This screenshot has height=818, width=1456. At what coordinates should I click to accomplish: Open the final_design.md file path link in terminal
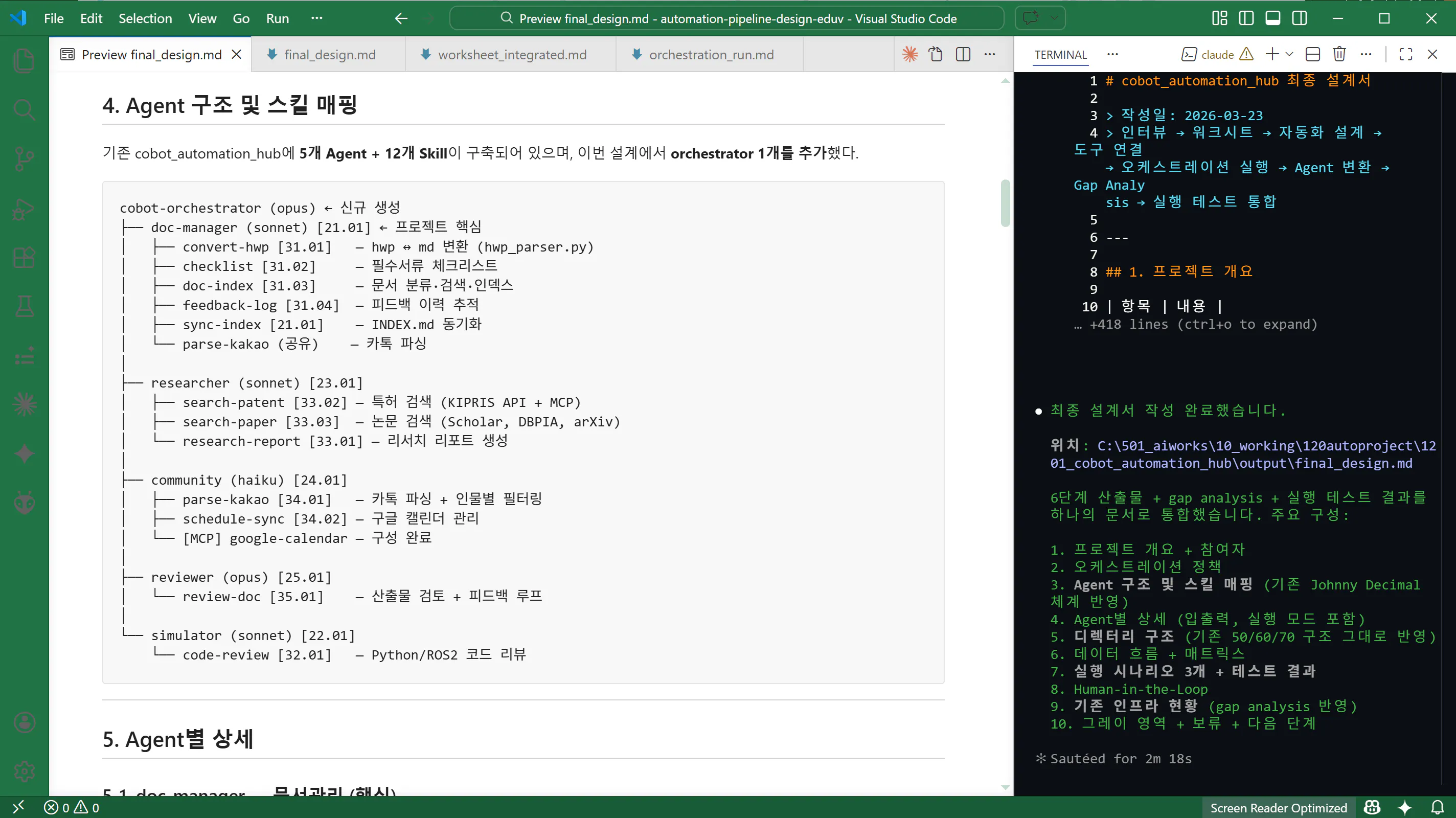pos(1243,454)
